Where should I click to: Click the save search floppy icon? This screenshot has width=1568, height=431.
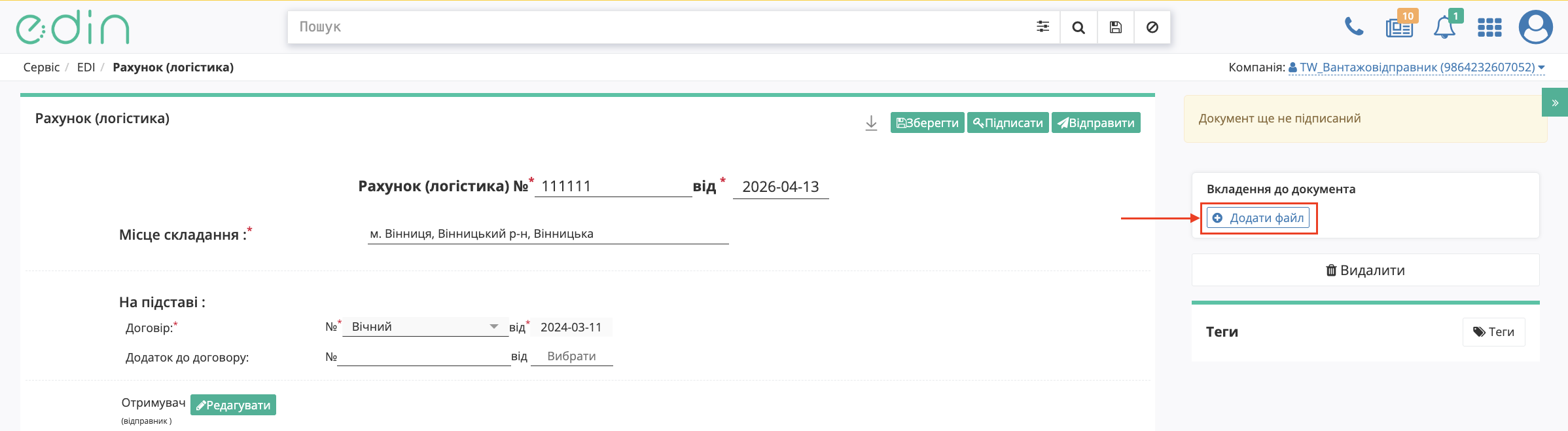click(1116, 27)
